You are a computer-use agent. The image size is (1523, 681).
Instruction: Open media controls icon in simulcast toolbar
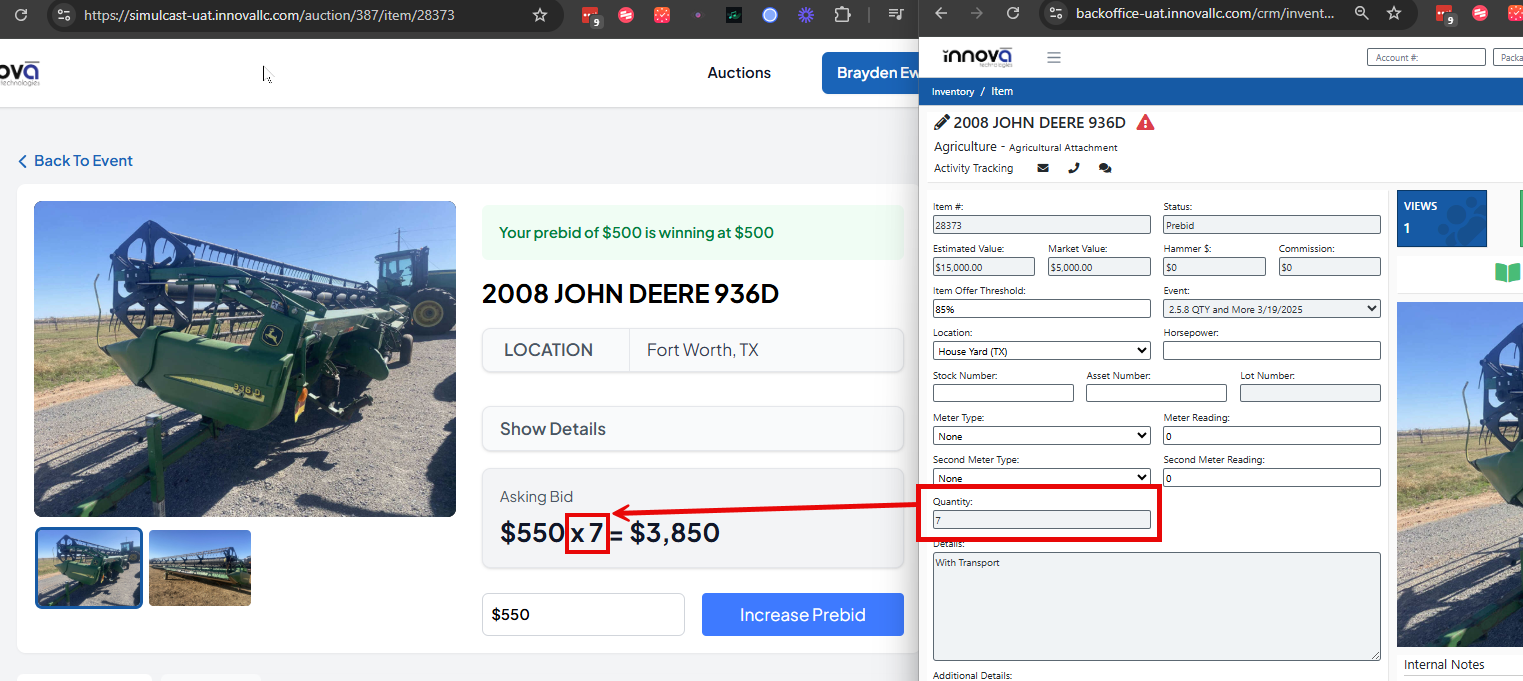[896, 15]
